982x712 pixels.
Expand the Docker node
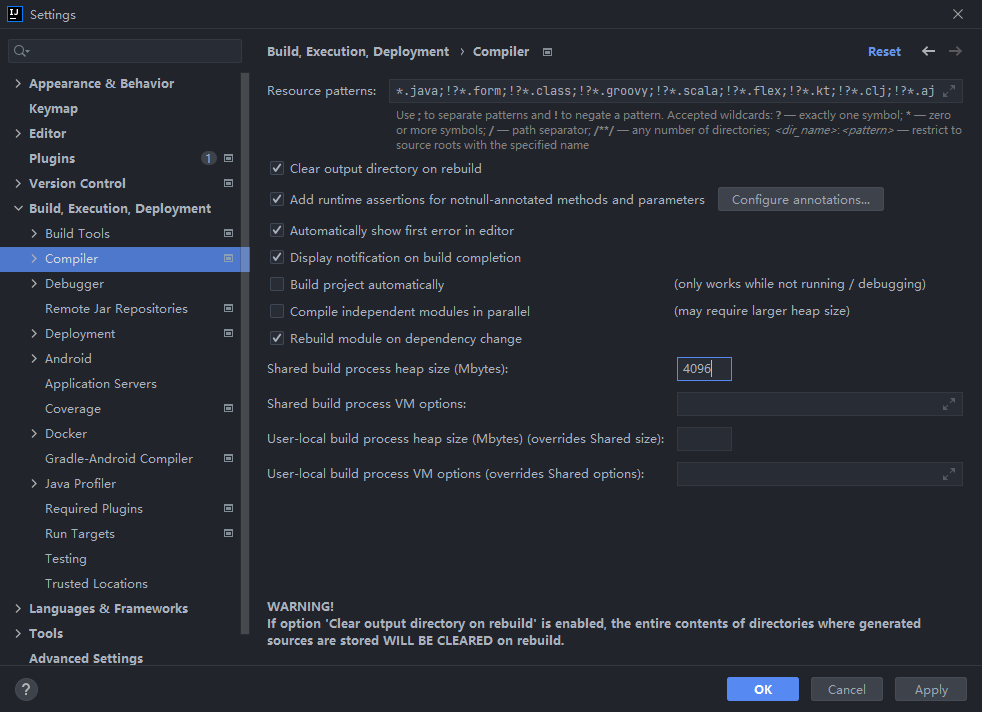point(34,433)
